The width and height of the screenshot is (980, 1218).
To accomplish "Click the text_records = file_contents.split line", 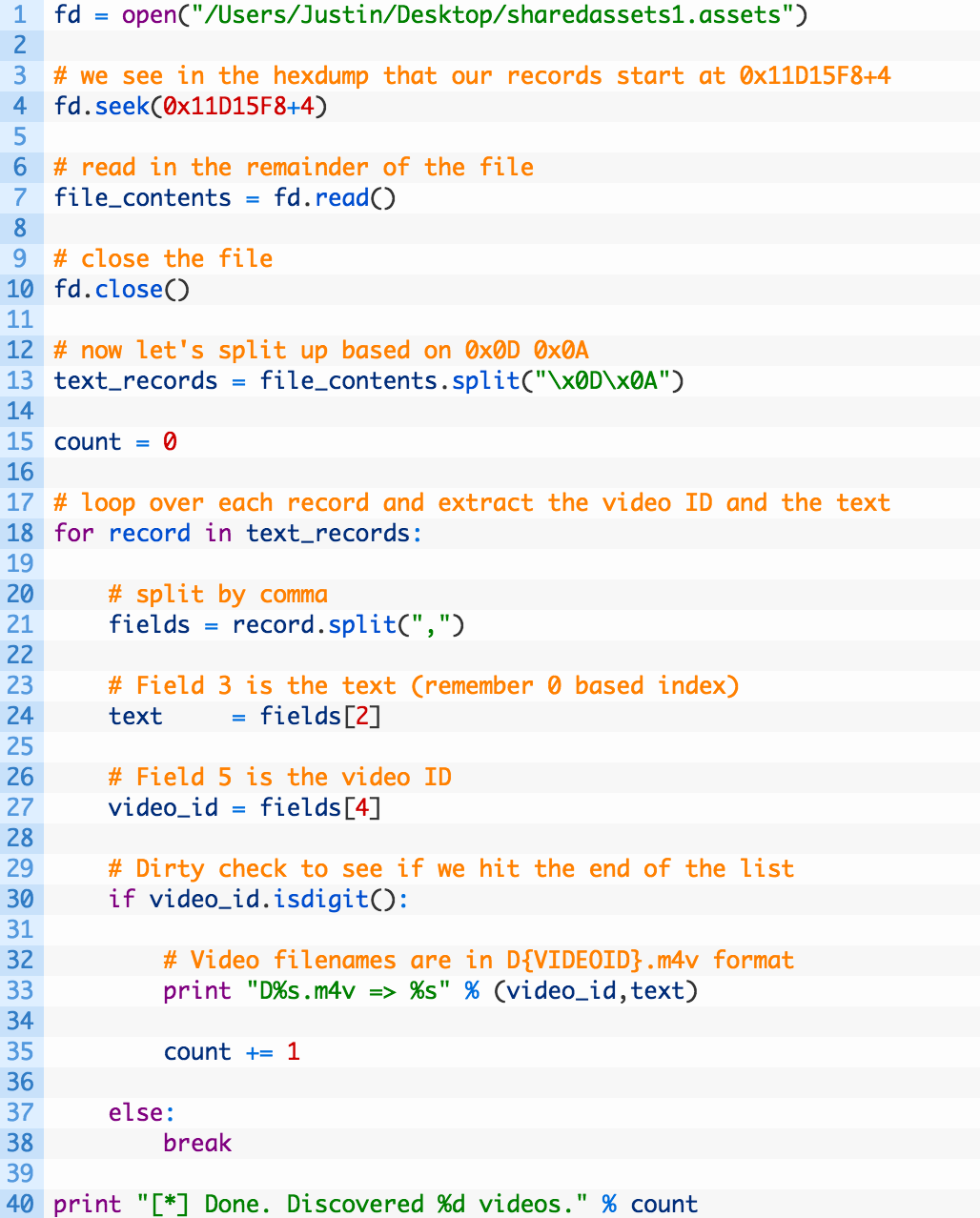I will (x=370, y=381).
